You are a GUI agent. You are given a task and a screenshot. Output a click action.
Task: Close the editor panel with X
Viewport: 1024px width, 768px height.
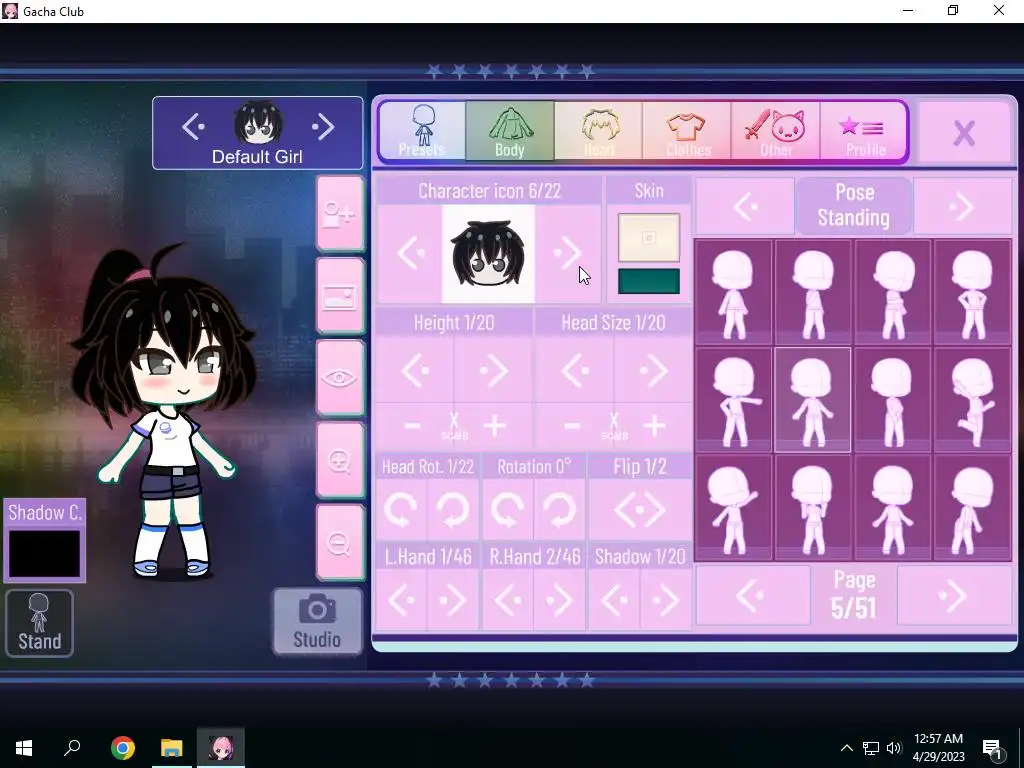tap(964, 133)
